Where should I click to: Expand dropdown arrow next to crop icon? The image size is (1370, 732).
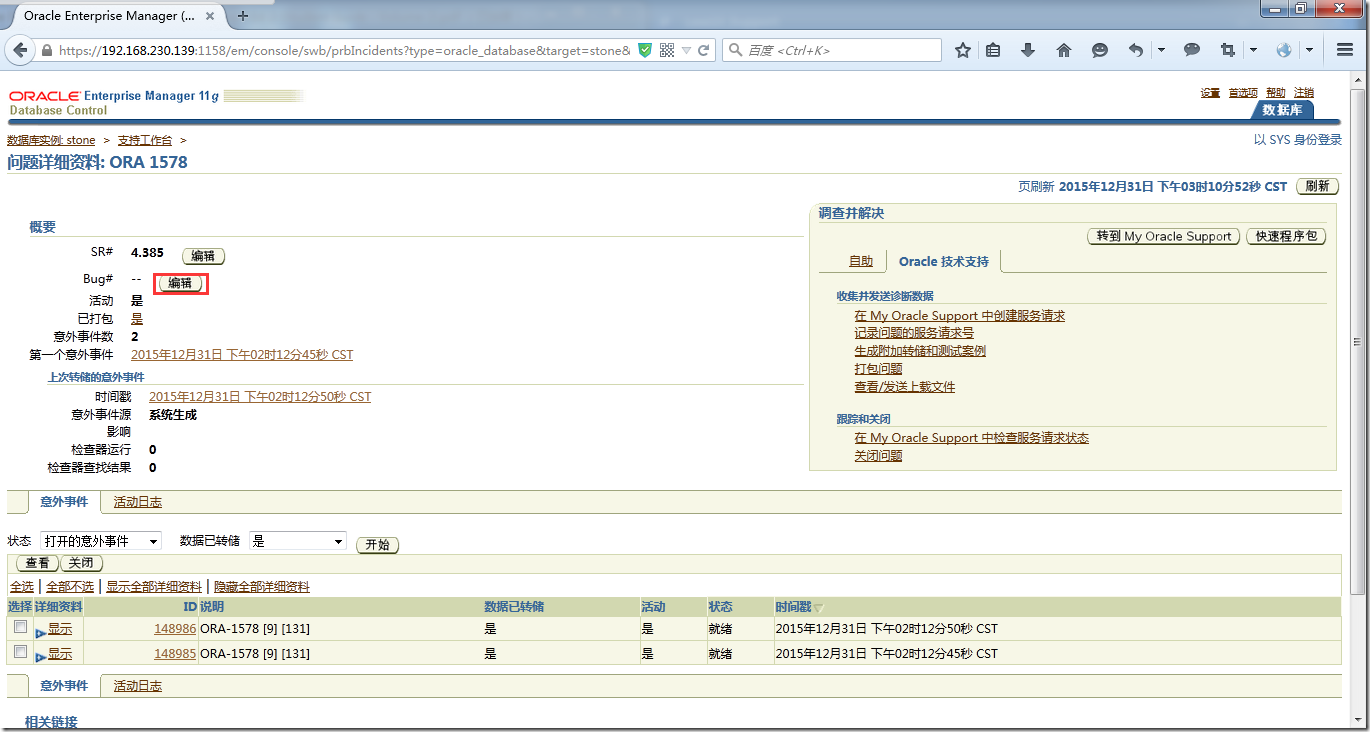(x=1253, y=50)
